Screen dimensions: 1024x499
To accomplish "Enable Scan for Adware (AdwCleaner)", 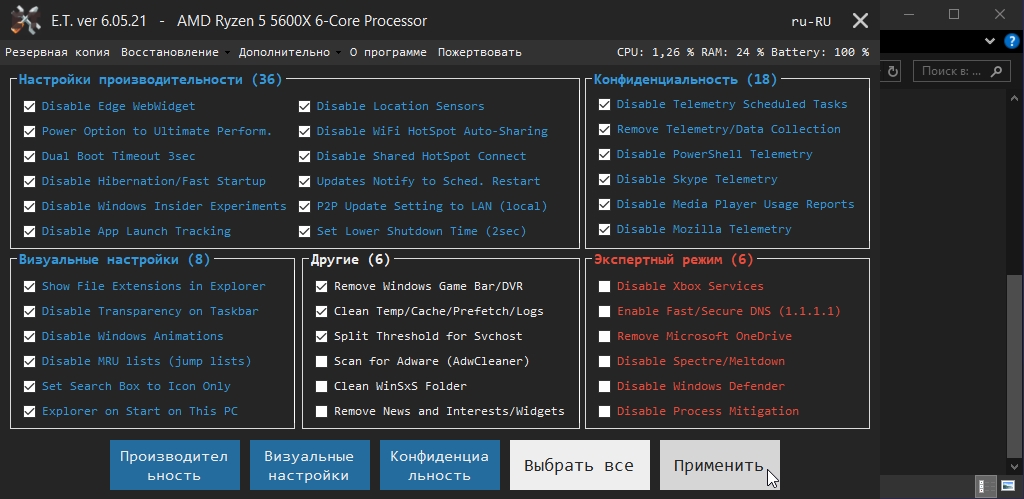I will pos(321,361).
